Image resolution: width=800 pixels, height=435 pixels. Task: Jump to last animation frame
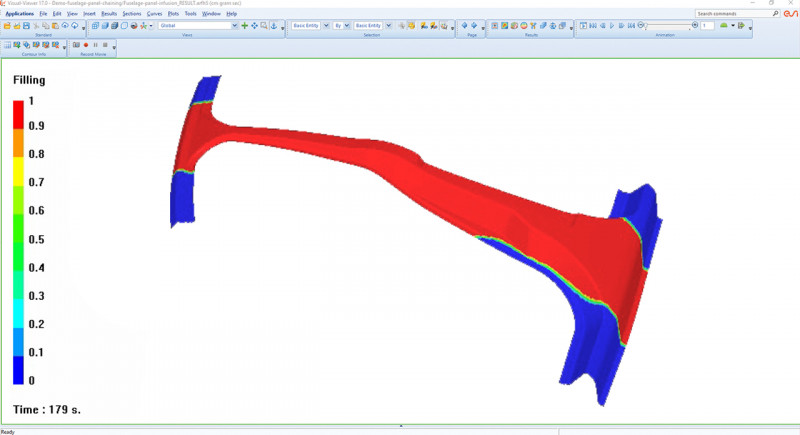coord(631,25)
